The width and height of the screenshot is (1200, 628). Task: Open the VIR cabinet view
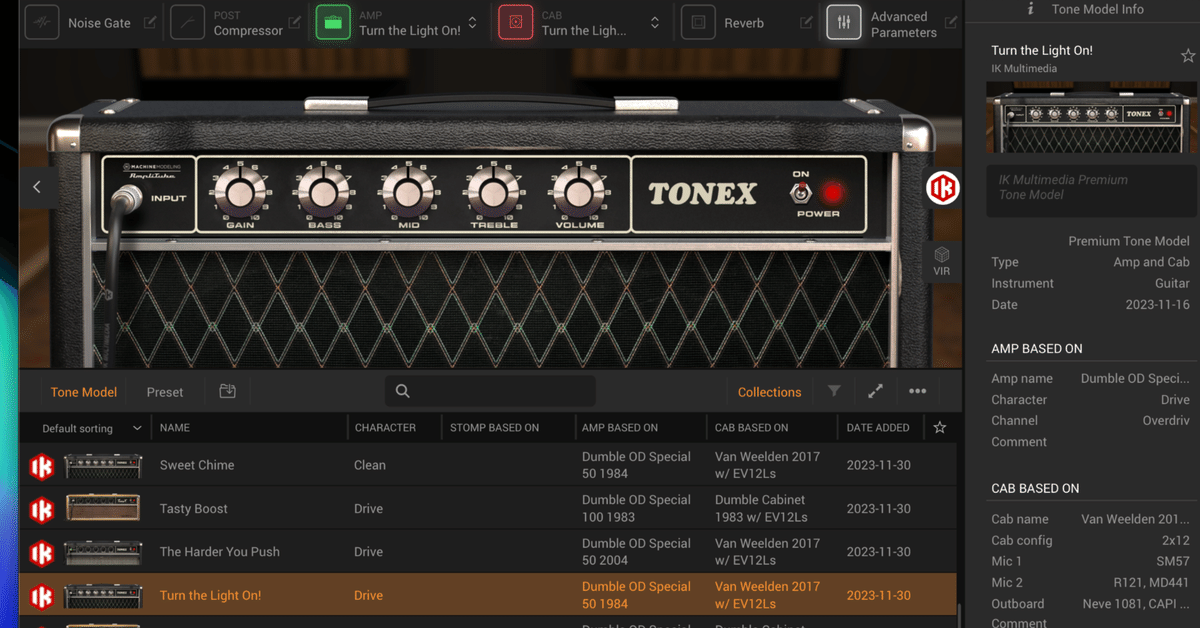coord(942,262)
